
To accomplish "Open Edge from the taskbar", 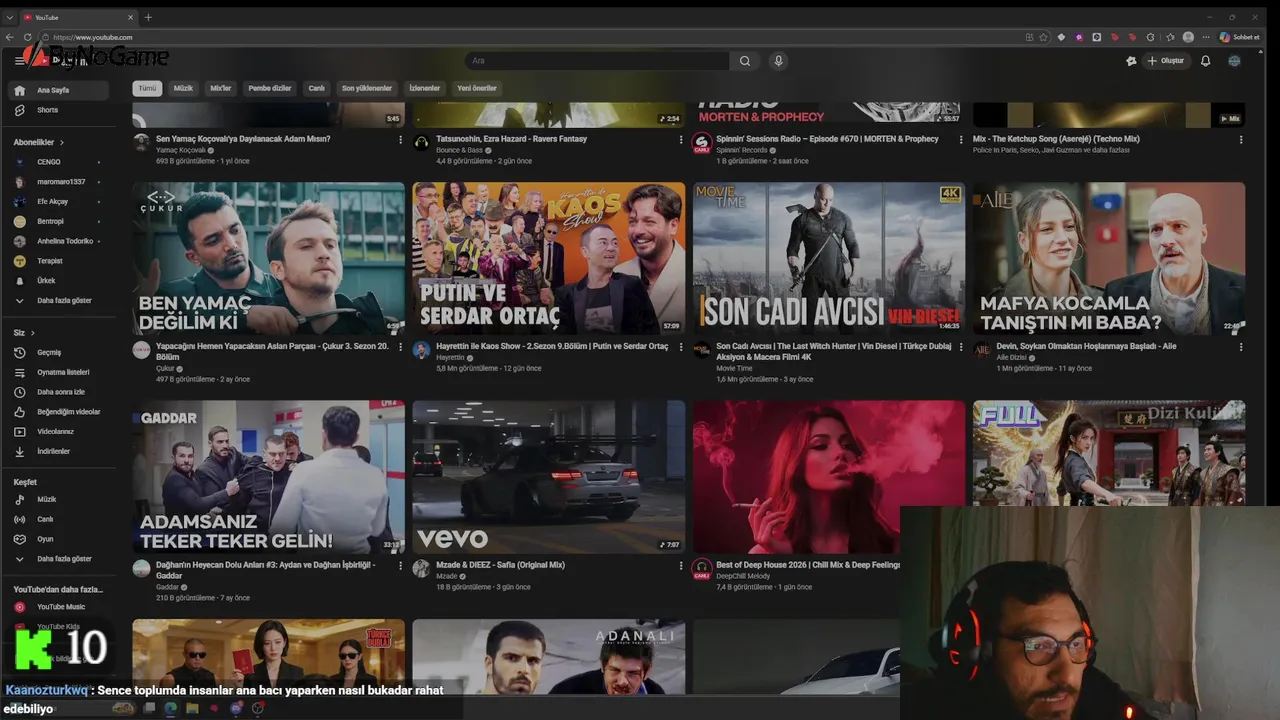I will pyautogui.click(x=170, y=708).
